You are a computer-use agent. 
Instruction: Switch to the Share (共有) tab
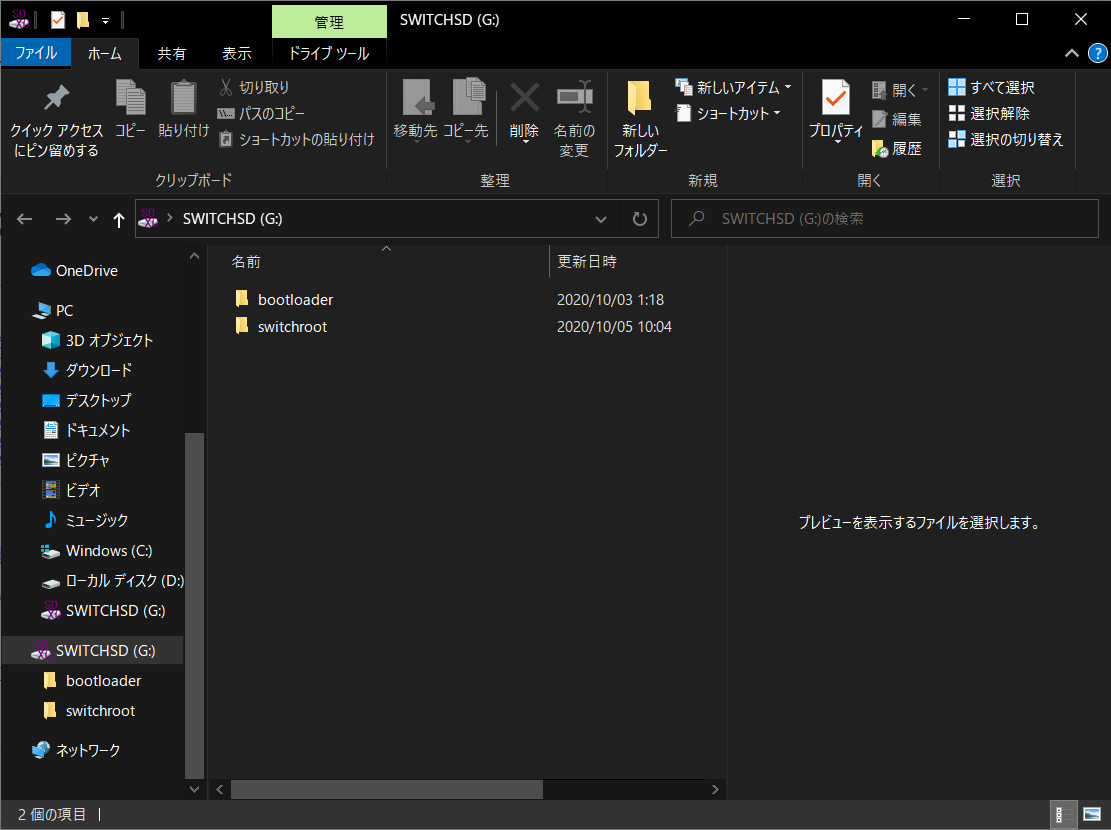click(x=171, y=54)
